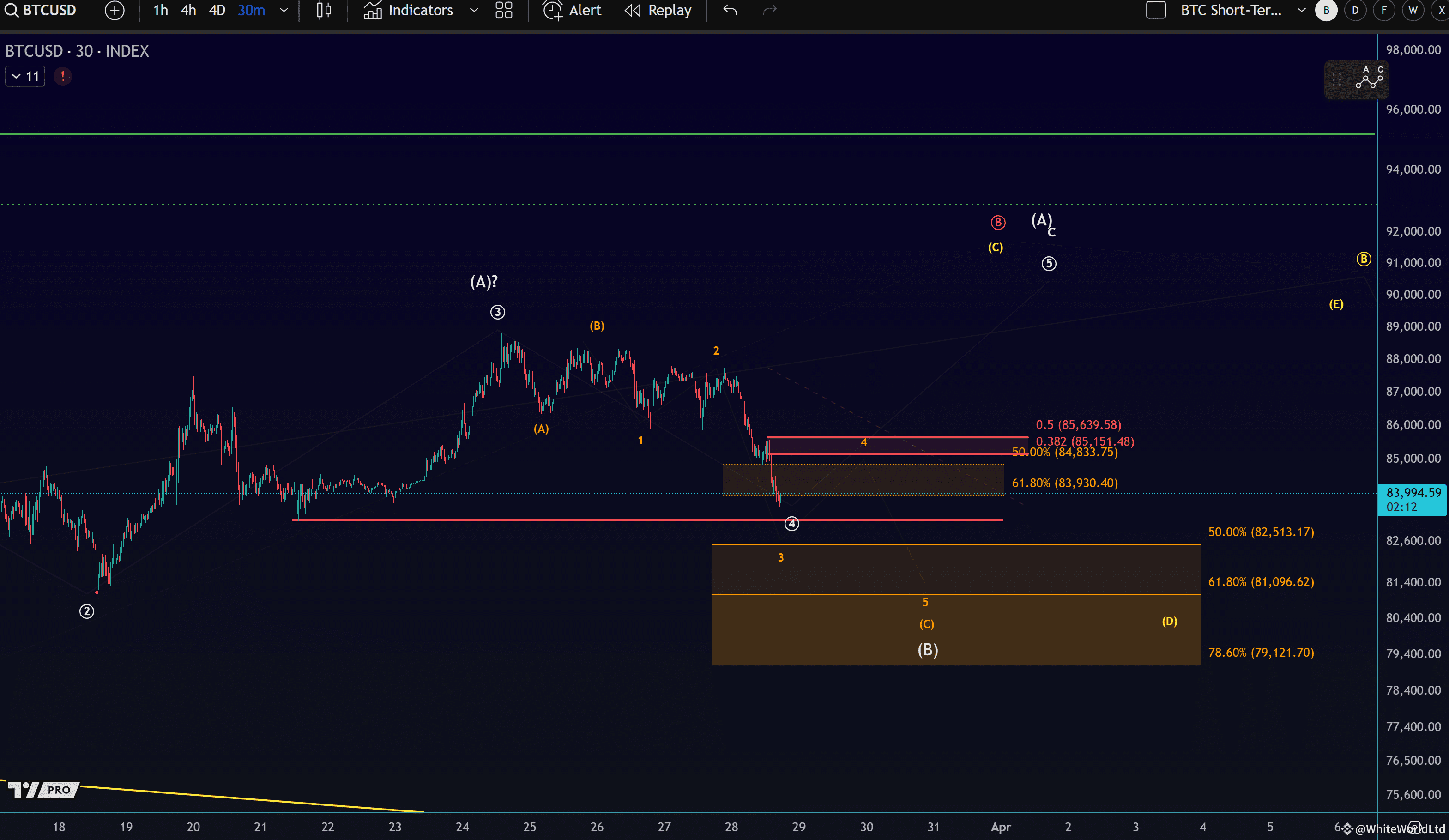This screenshot has height=840, width=1449.
Task: Switch to the 4h timeframe
Action: [x=188, y=10]
